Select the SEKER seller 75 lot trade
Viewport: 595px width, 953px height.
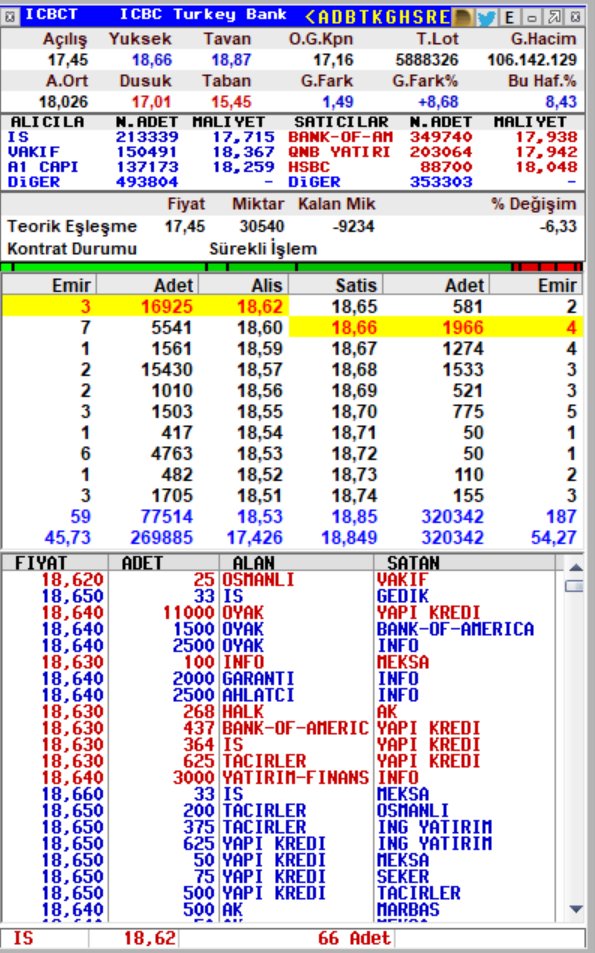point(403,876)
